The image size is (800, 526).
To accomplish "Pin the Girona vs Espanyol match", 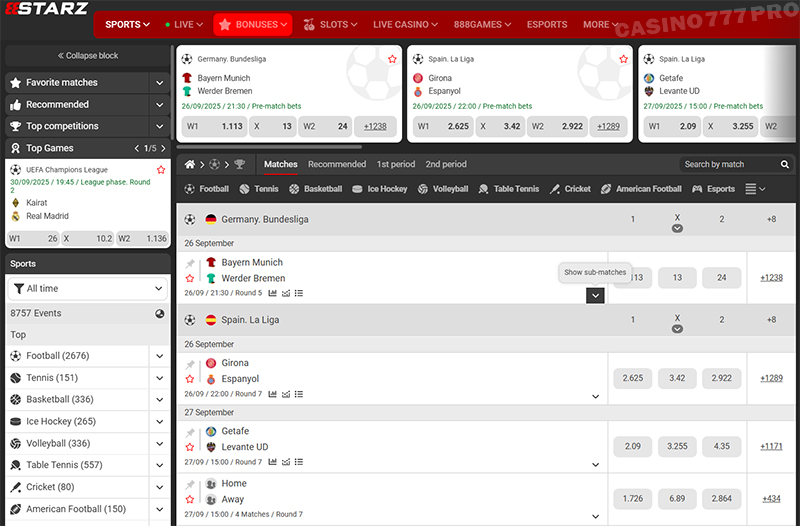I will click(190, 364).
